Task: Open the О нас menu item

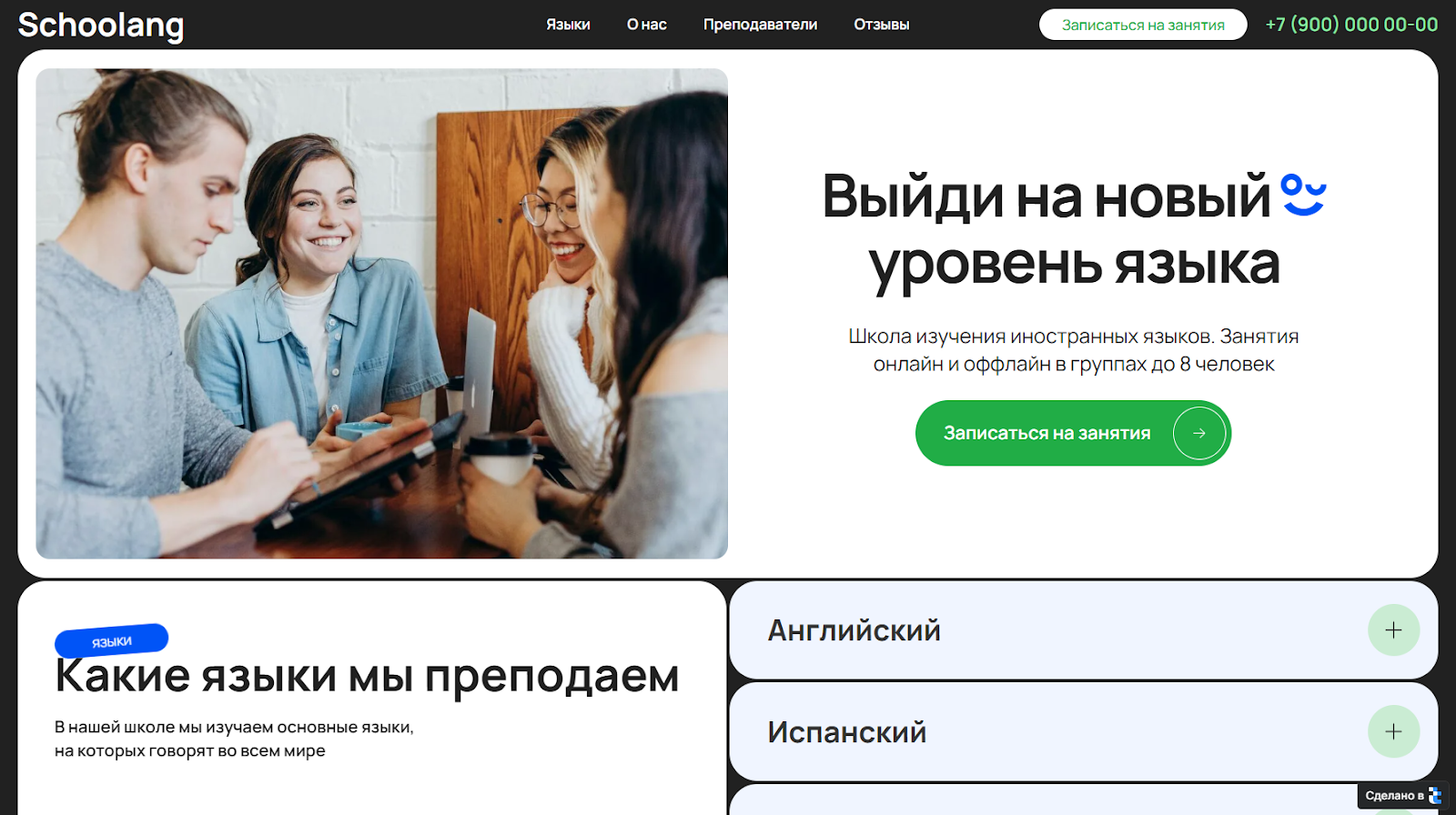Action: tap(647, 25)
